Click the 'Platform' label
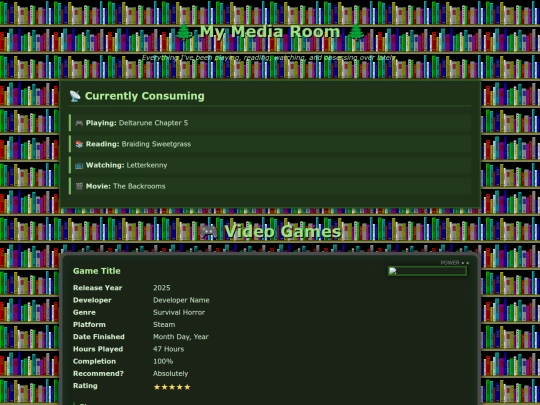The height and width of the screenshot is (405, 540). click(x=89, y=325)
